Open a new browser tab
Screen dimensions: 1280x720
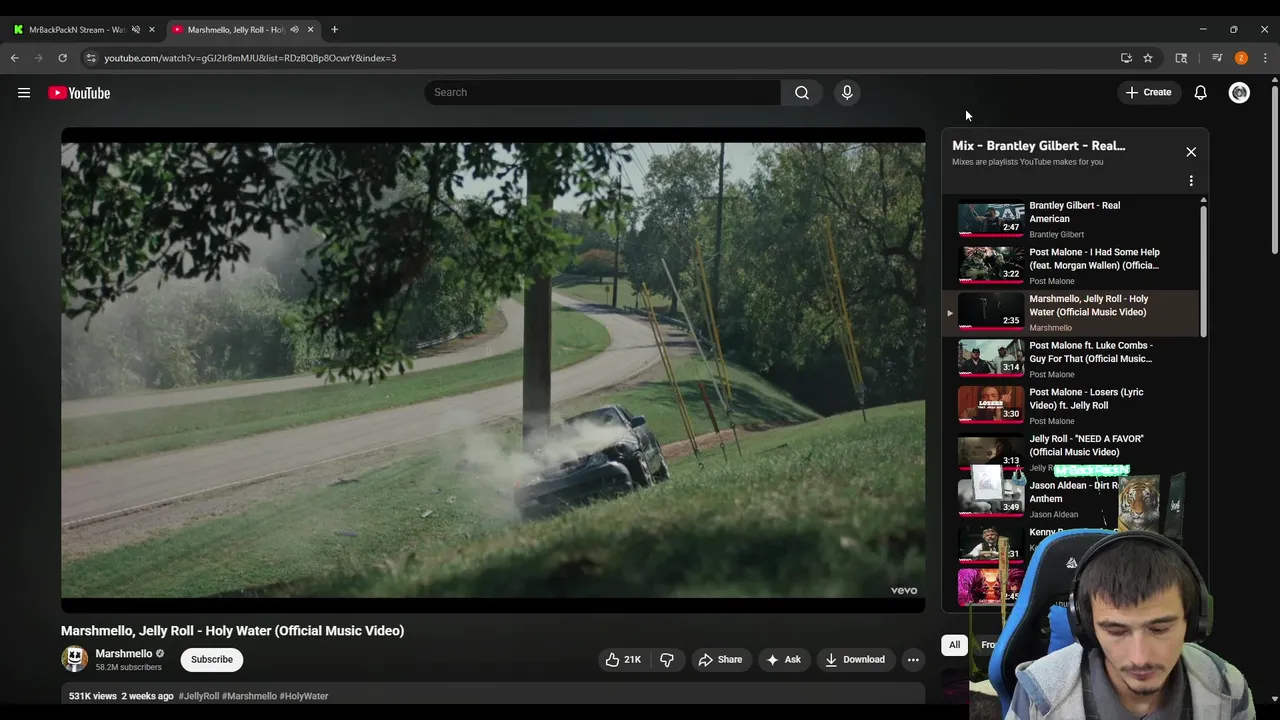tap(334, 29)
